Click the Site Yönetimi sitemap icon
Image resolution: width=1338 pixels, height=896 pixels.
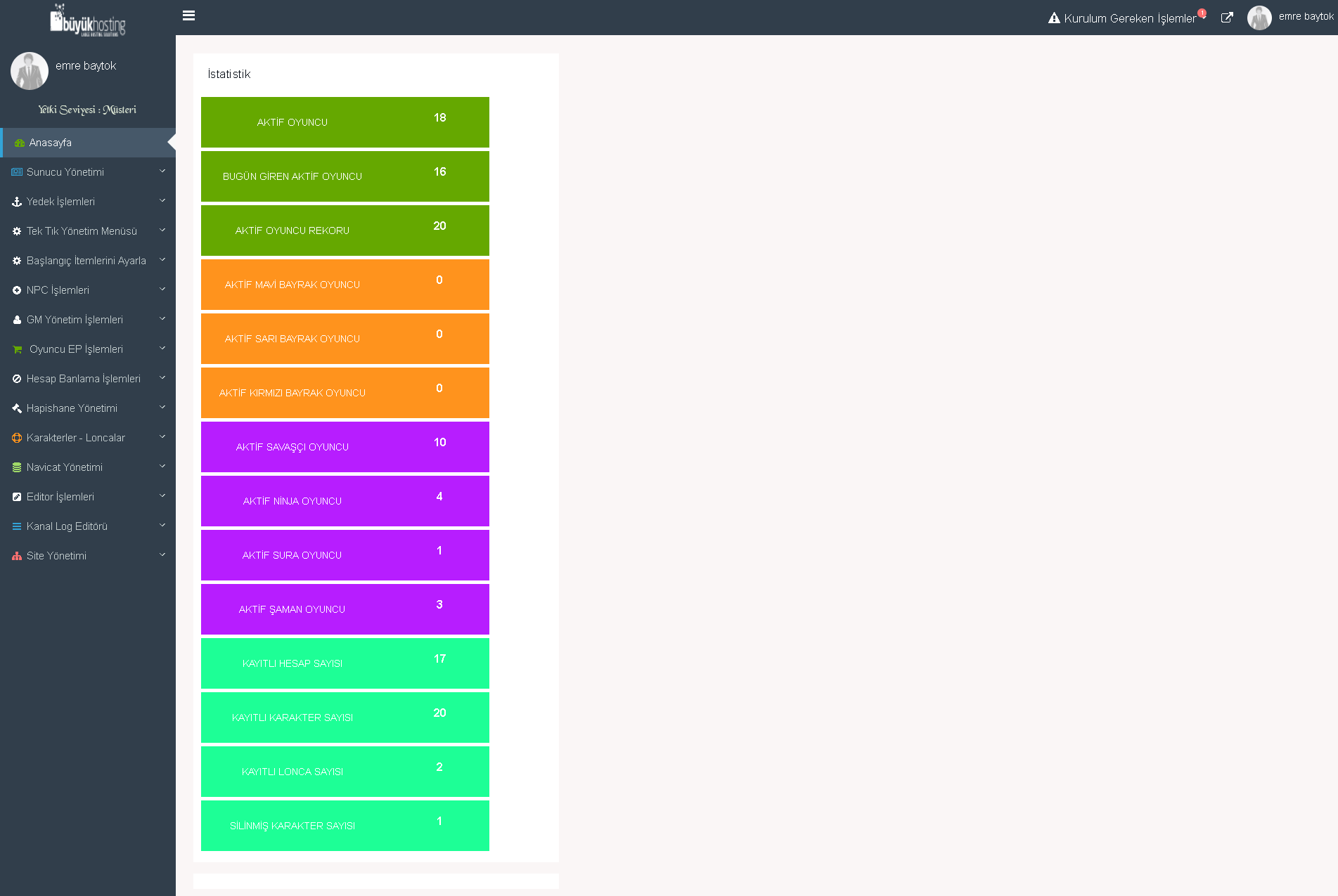(17, 556)
